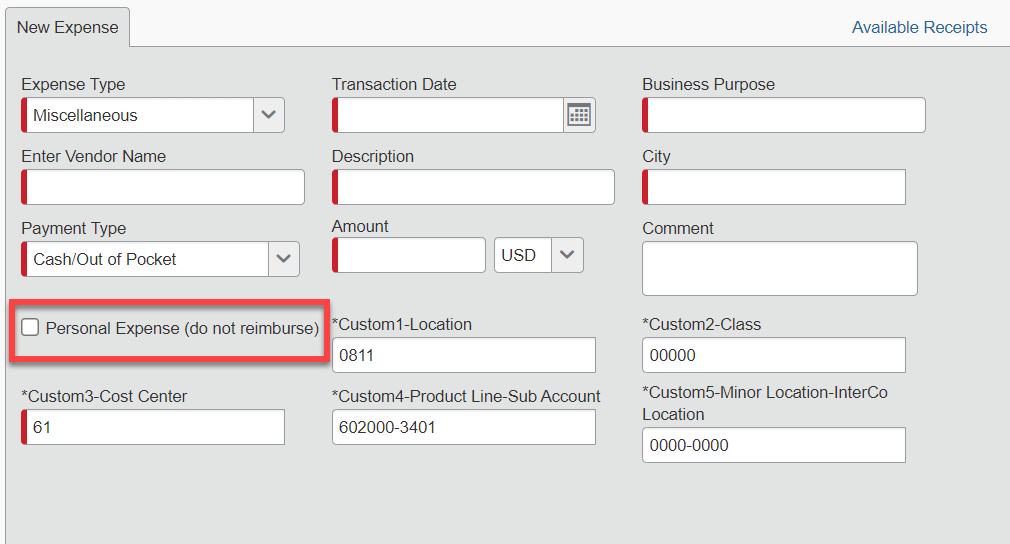
Task: Click the City text field
Action: tap(775, 187)
